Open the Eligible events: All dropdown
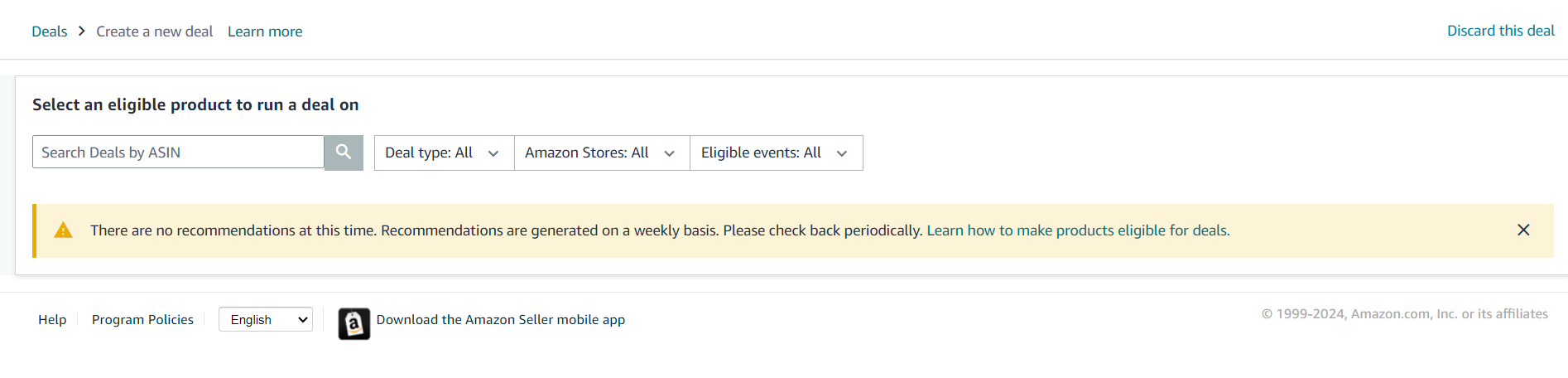 pos(777,153)
